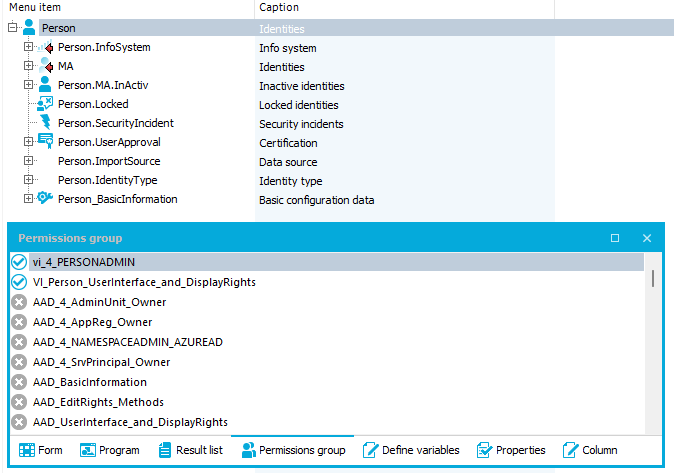Screen dimensions: 674x473
Task: Collapse the Person root node
Action: [12, 28]
